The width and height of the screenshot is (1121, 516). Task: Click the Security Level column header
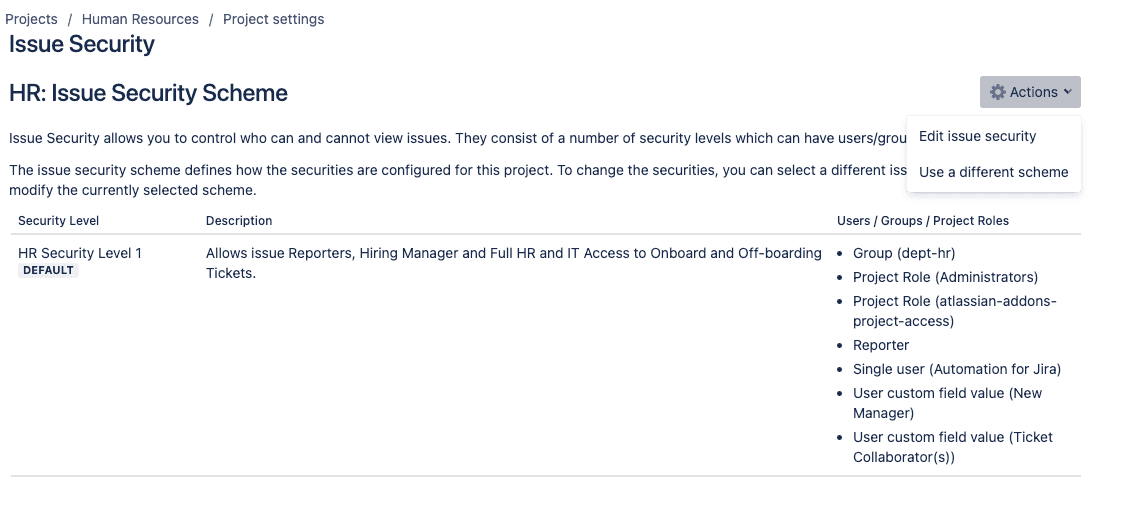tap(59, 221)
